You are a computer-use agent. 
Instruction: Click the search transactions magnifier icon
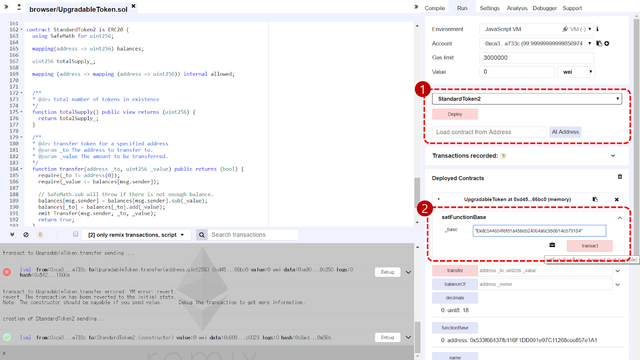click(x=202, y=235)
